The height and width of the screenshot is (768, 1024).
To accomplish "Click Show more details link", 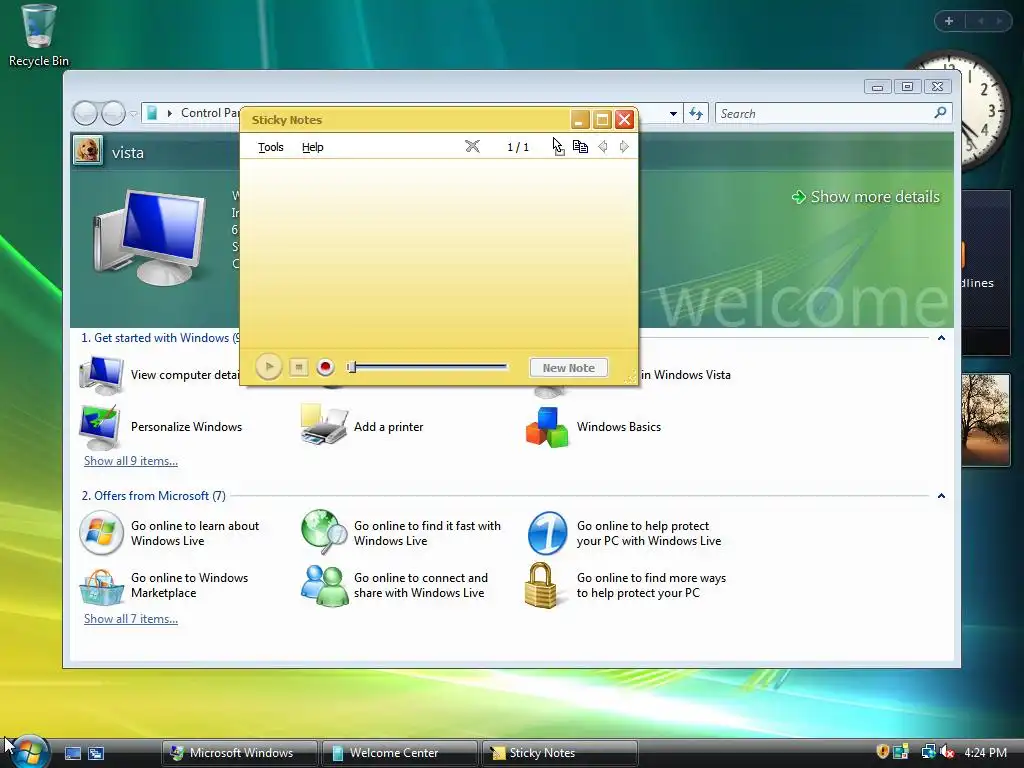I will (x=866, y=197).
